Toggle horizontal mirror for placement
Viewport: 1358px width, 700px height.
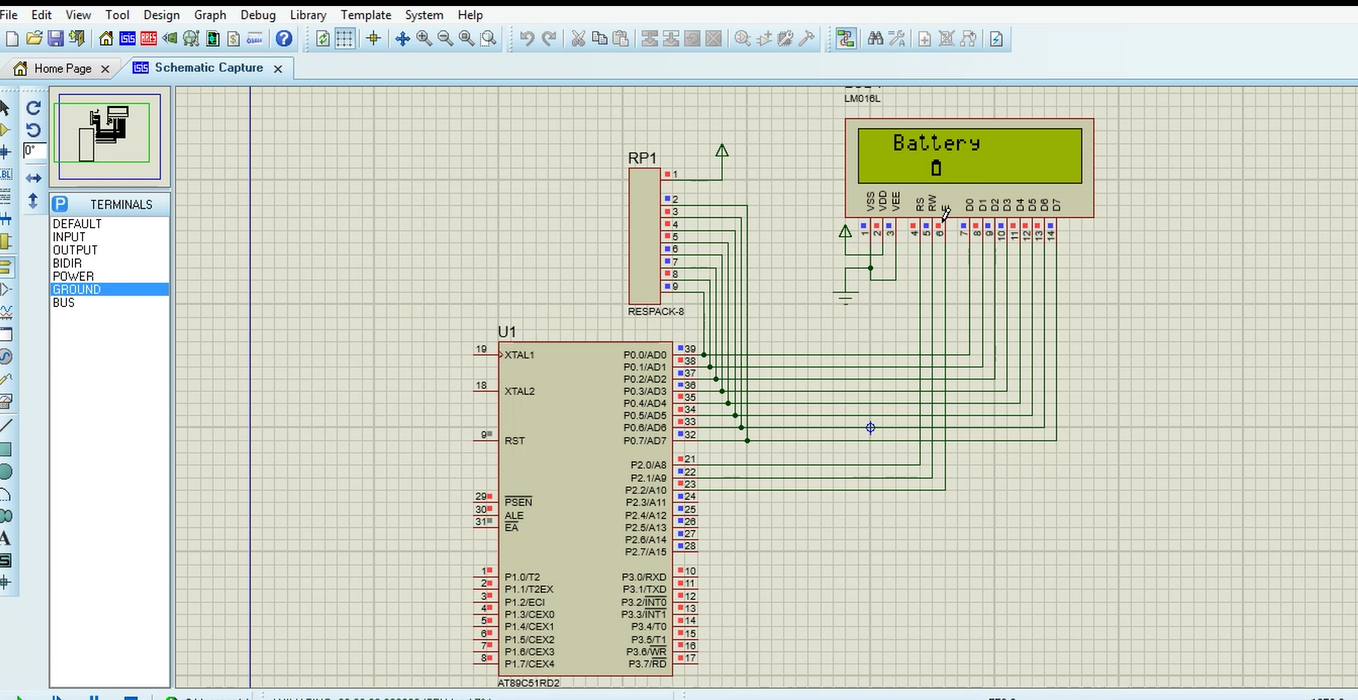(x=32, y=176)
